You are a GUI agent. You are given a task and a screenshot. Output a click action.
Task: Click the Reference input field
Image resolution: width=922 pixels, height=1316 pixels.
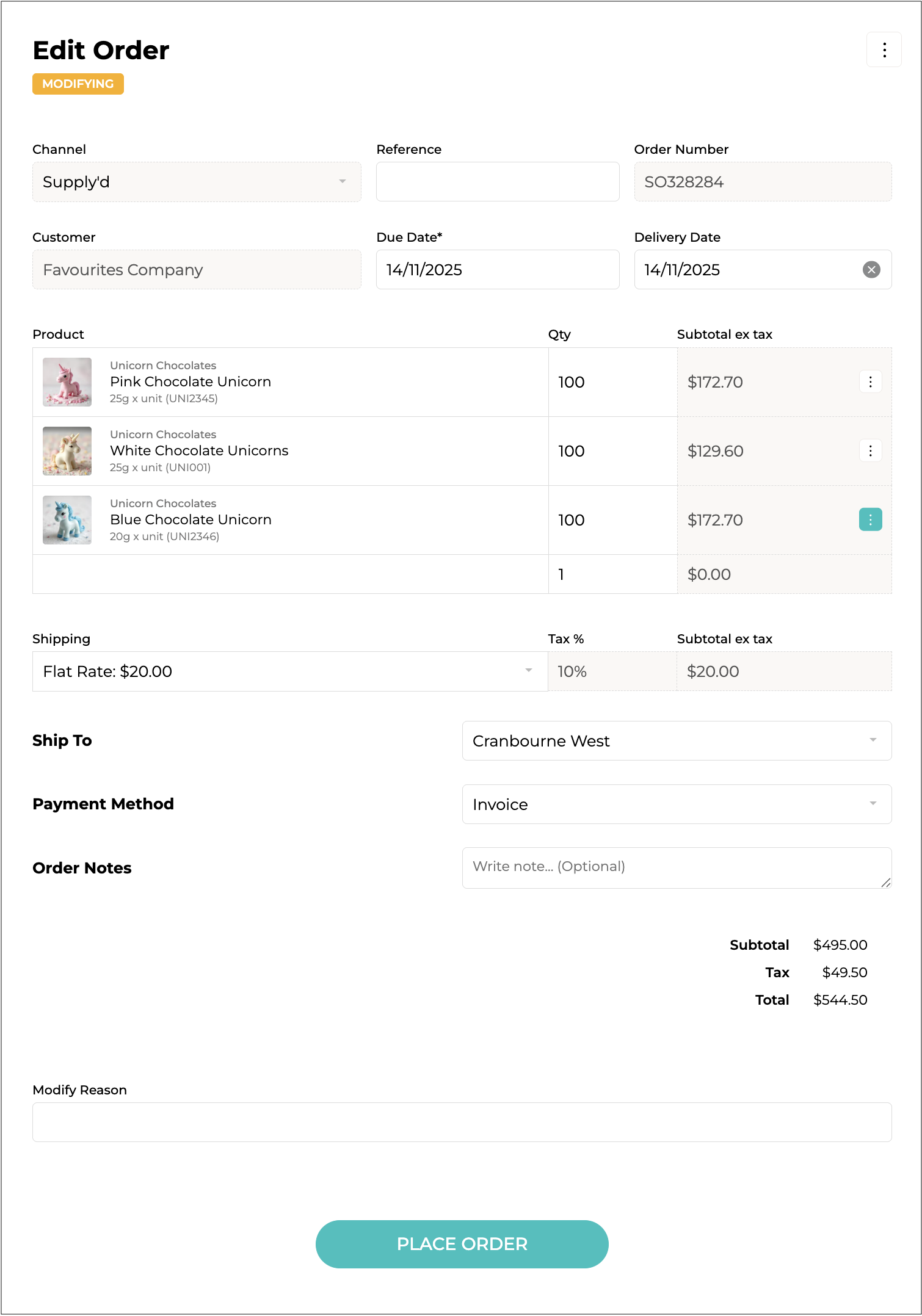pos(498,182)
